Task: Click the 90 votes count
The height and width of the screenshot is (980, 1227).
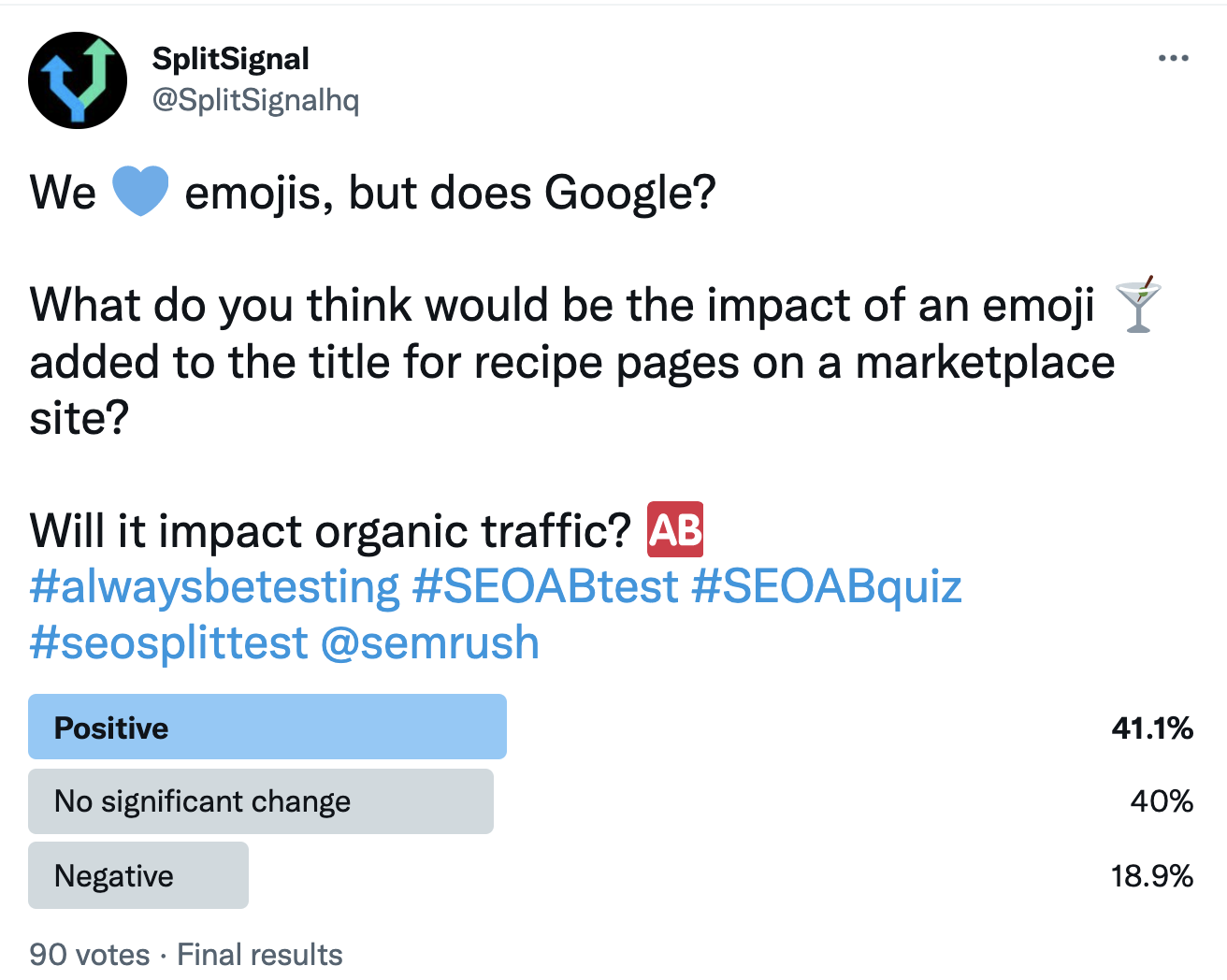Action: tap(90, 955)
